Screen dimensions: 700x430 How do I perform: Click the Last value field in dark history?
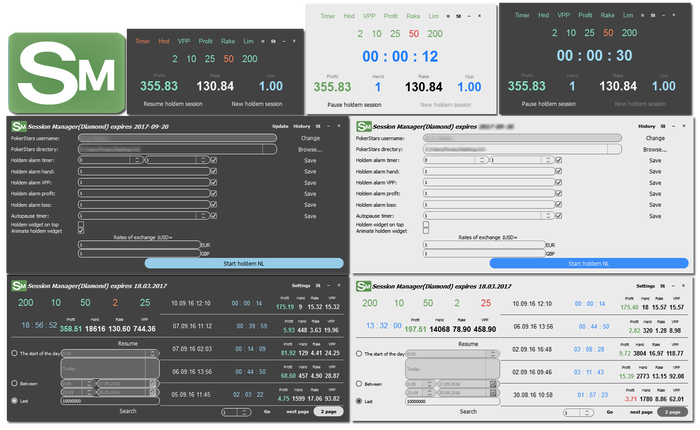pyautogui.click(x=110, y=401)
